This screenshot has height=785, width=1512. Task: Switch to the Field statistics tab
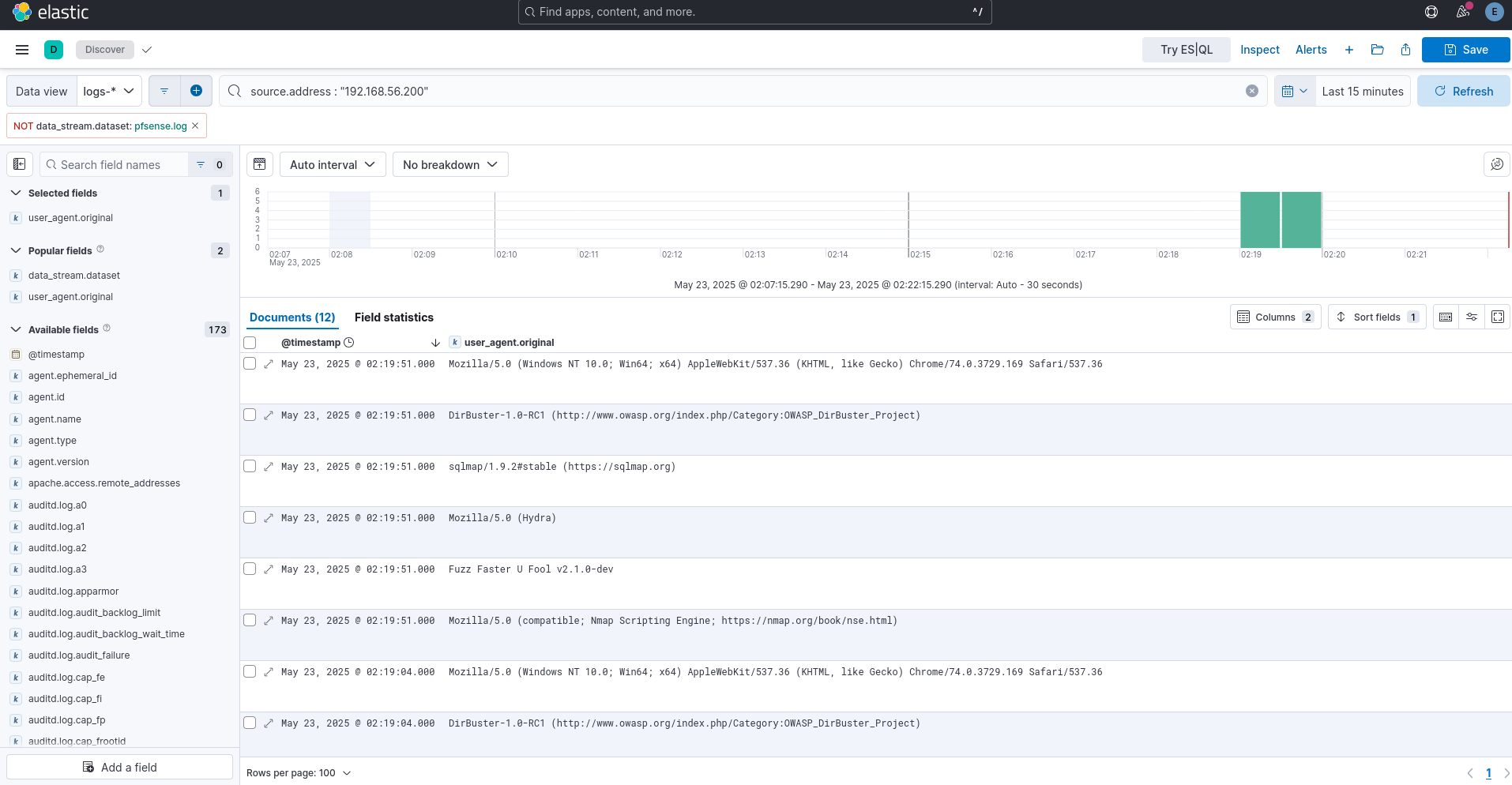pos(393,317)
